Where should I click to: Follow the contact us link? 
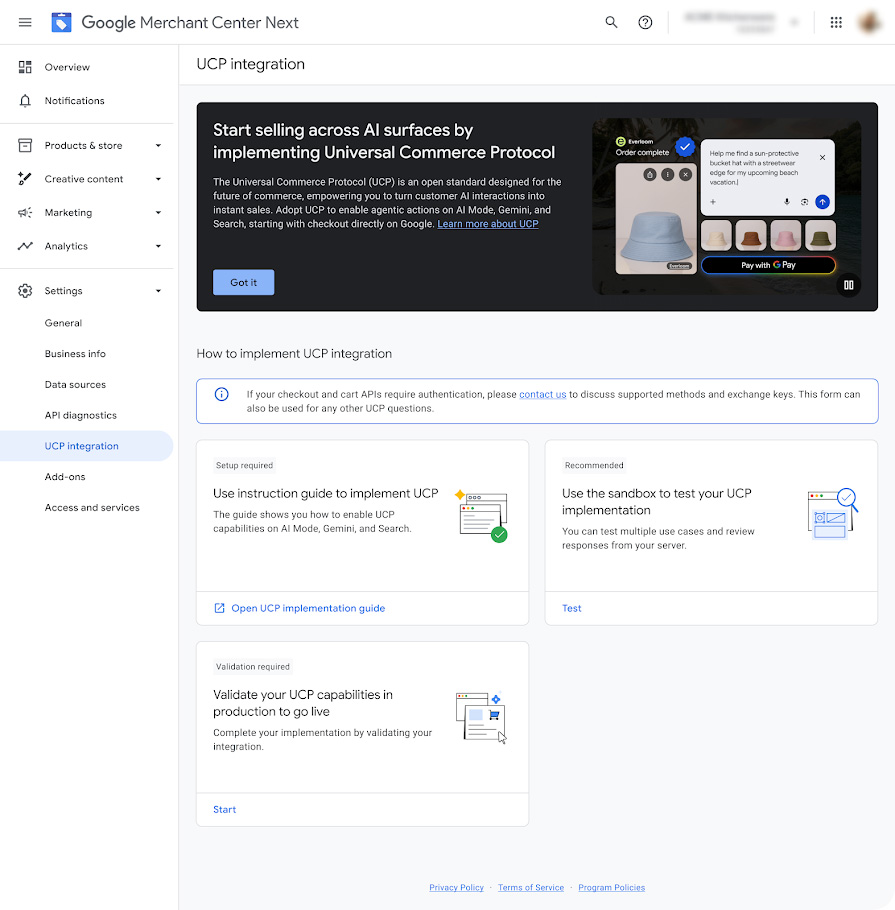pyautogui.click(x=543, y=395)
